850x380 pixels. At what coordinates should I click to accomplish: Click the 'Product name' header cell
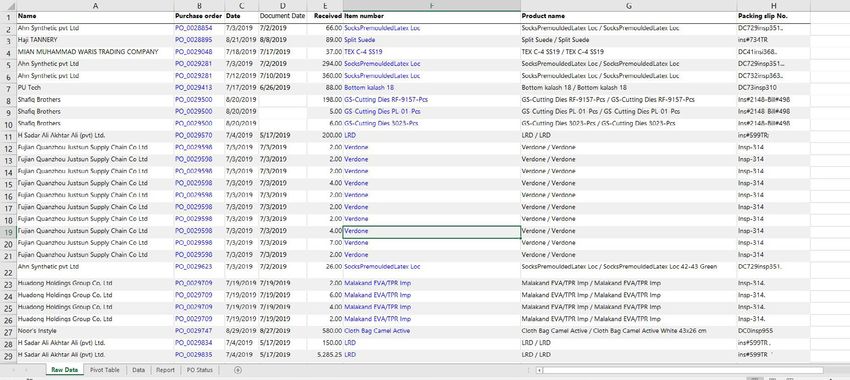(x=629, y=16)
